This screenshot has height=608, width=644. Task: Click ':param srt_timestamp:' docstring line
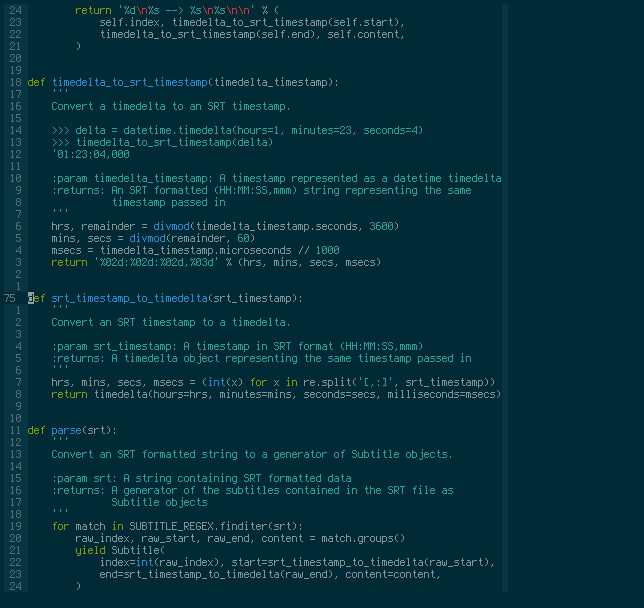(x=237, y=346)
